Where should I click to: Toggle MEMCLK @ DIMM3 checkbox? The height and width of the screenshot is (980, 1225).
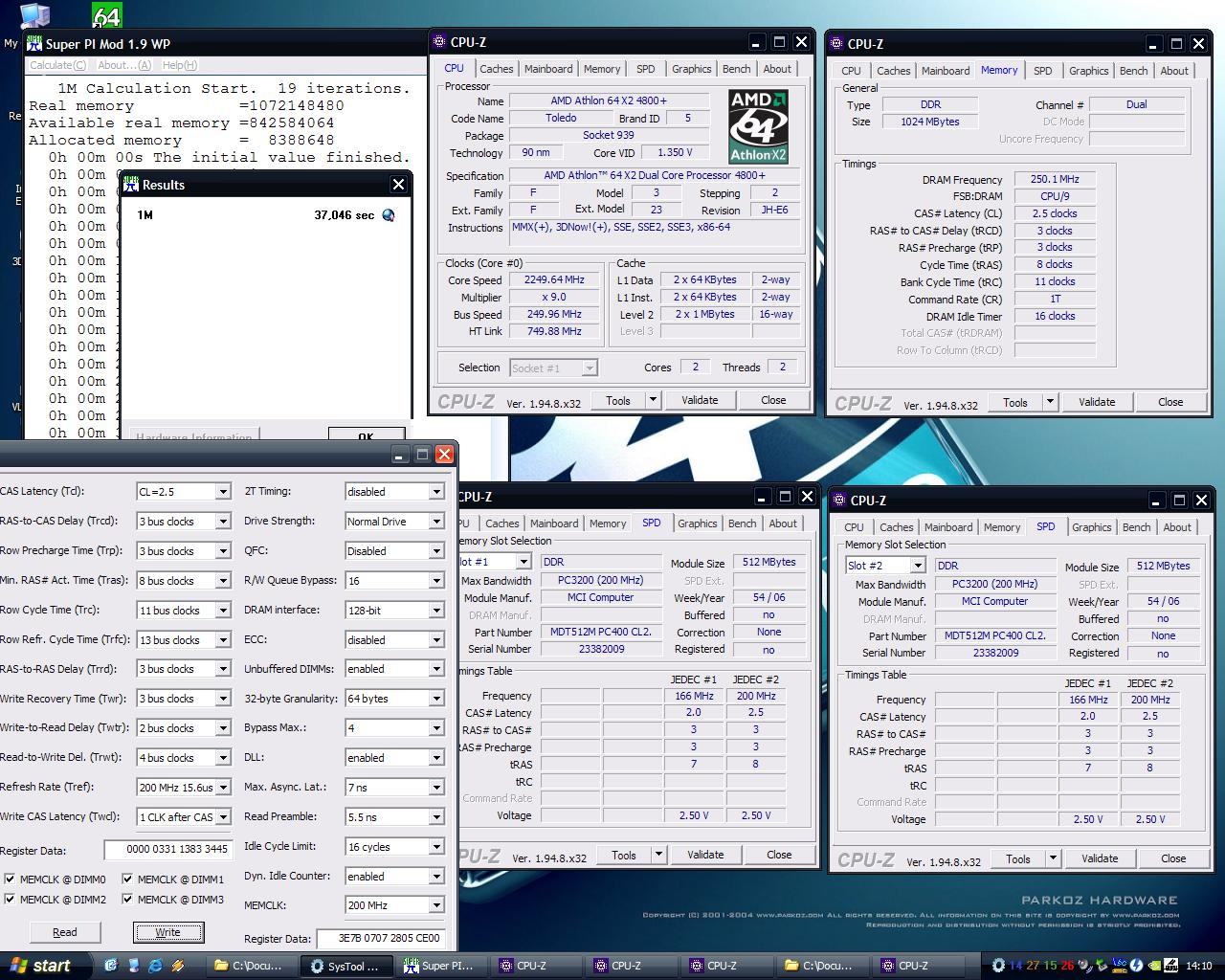127,899
